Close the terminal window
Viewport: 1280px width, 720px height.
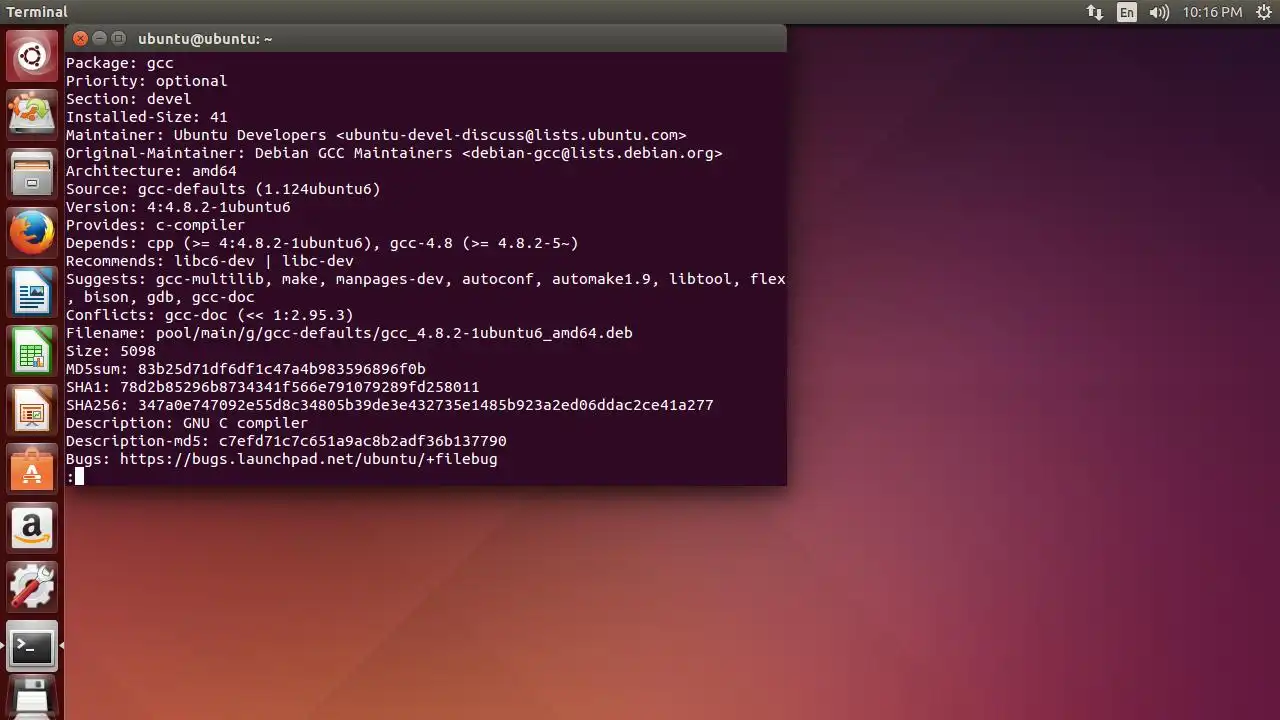80,38
